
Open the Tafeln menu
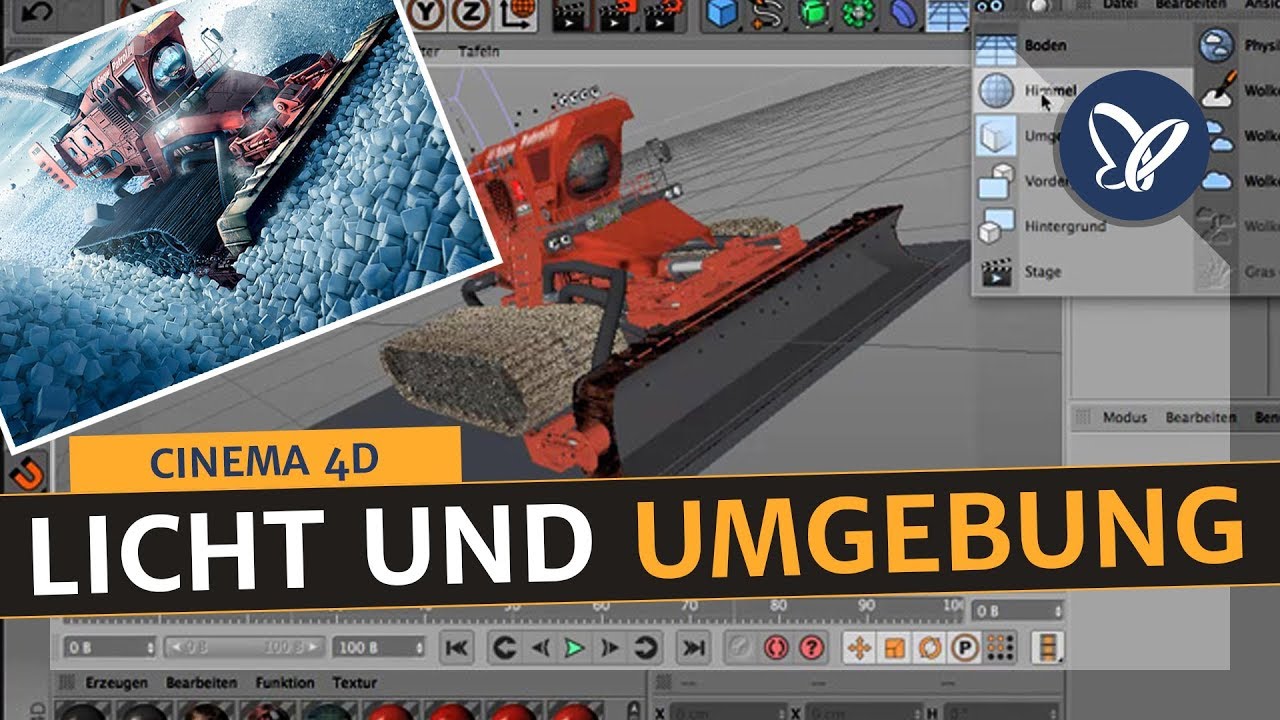tap(478, 52)
